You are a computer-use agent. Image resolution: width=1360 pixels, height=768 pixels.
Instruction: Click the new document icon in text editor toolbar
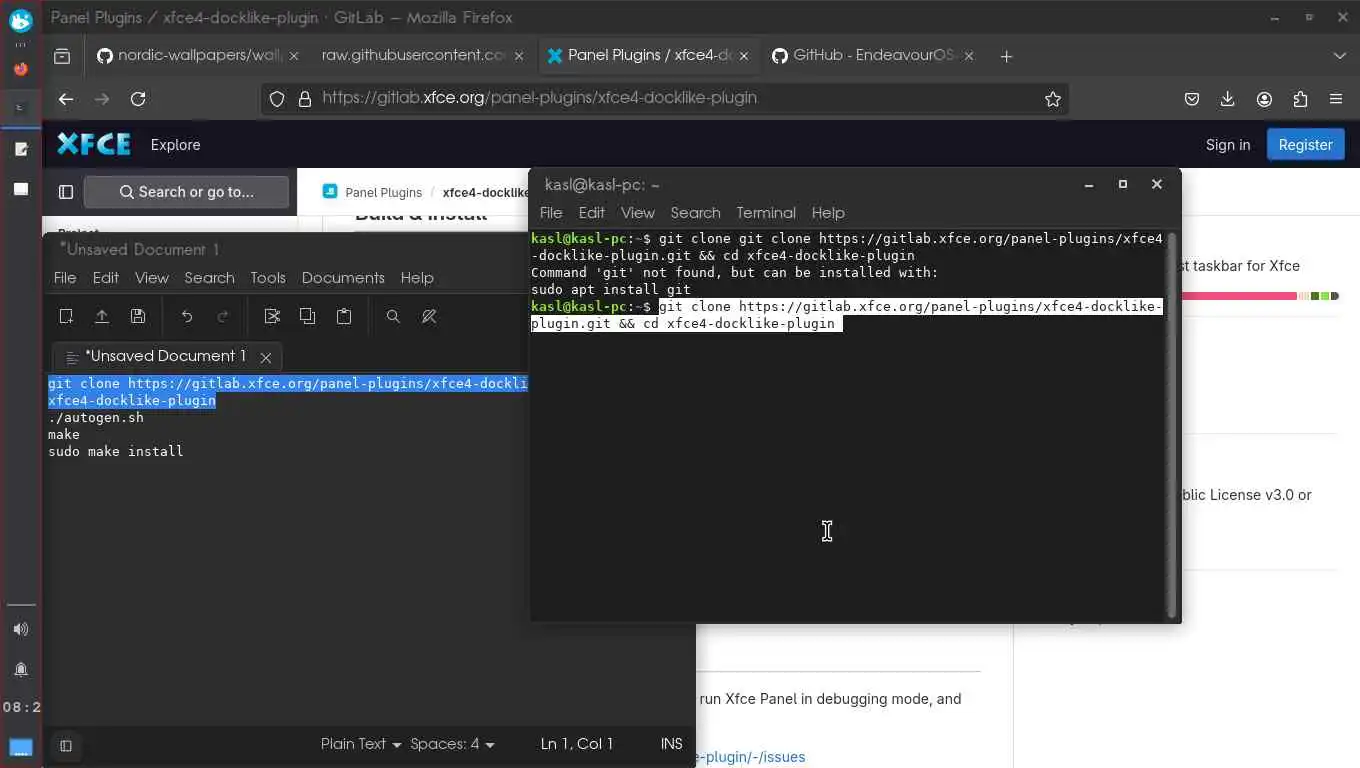click(66, 316)
